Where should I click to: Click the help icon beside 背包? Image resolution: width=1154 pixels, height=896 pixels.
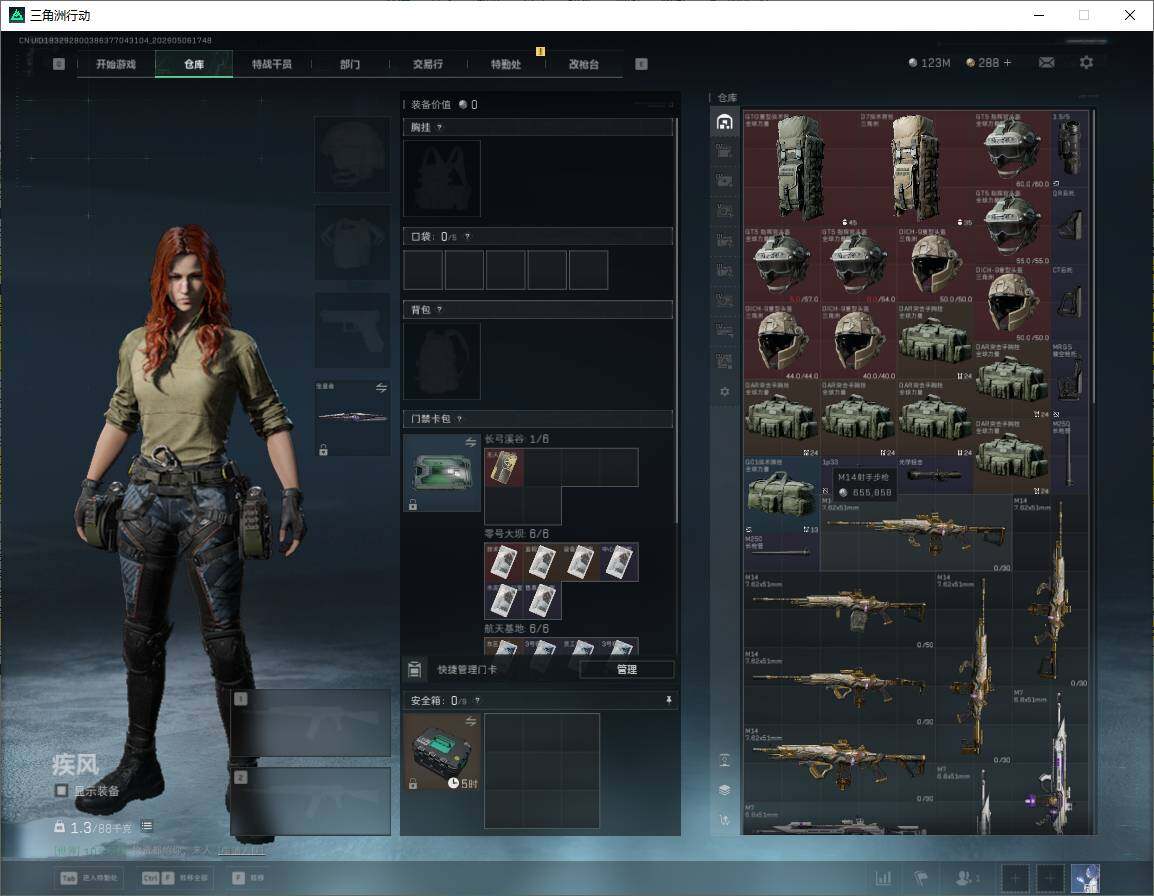click(439, 309)
